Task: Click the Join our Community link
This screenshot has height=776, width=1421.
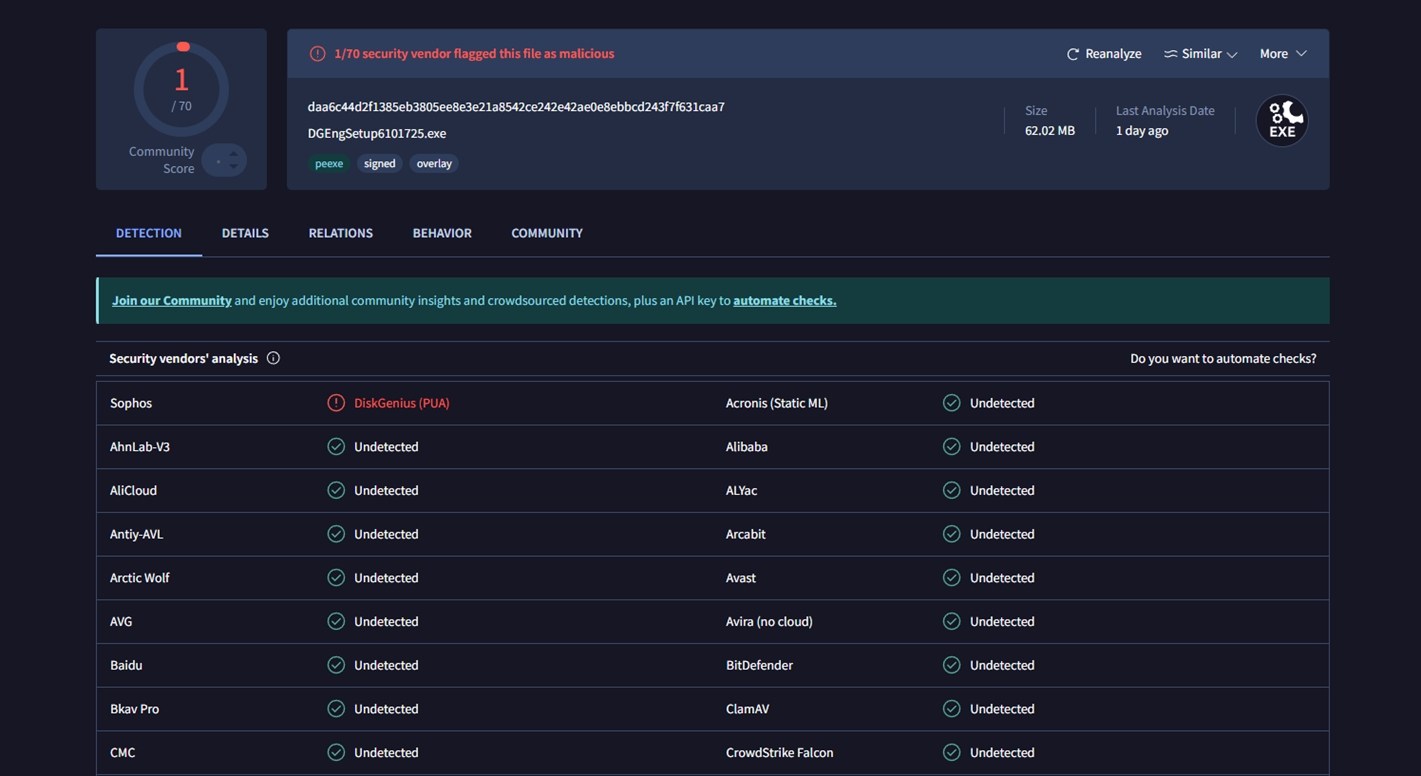Action: [x=171, y=299]
